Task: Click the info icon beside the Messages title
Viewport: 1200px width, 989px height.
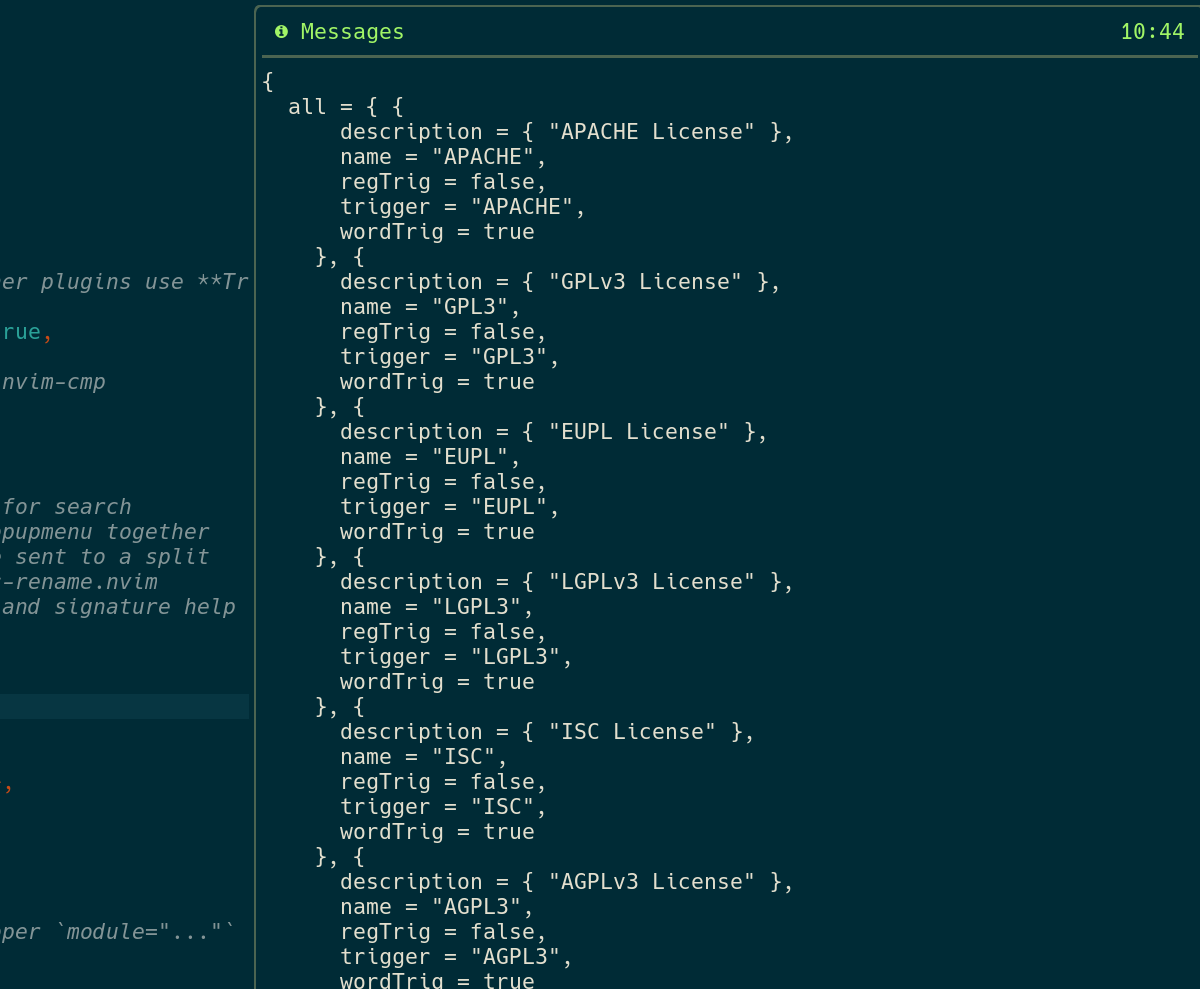Action: [280, 31]
